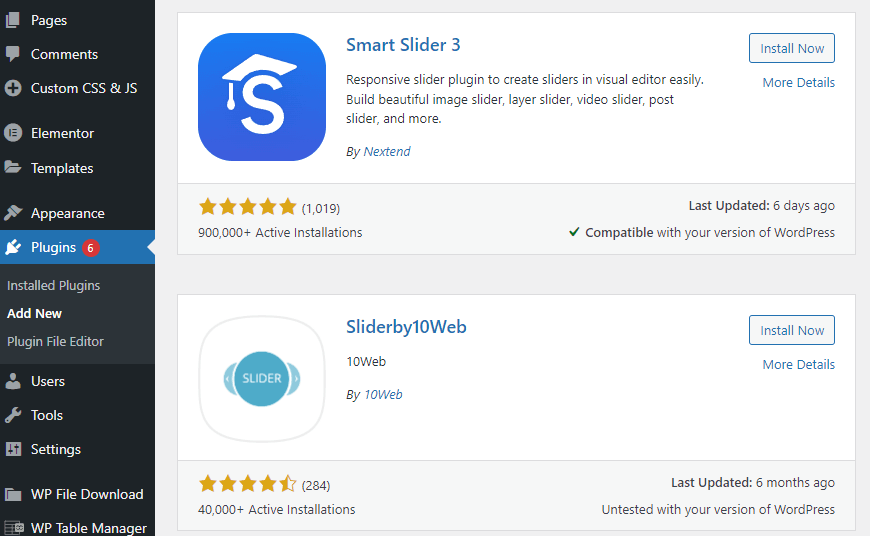870x536 pixels.
Task: Click the Sliderby10Web title link
Action: coord(406,327)
